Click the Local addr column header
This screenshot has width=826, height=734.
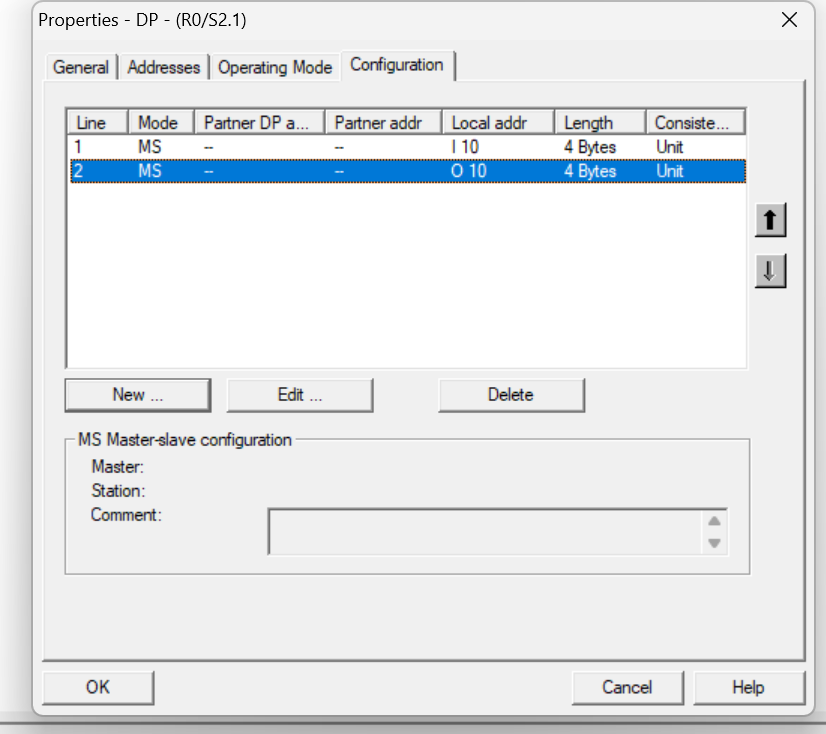pyautogui.click(x=498, y=122)
